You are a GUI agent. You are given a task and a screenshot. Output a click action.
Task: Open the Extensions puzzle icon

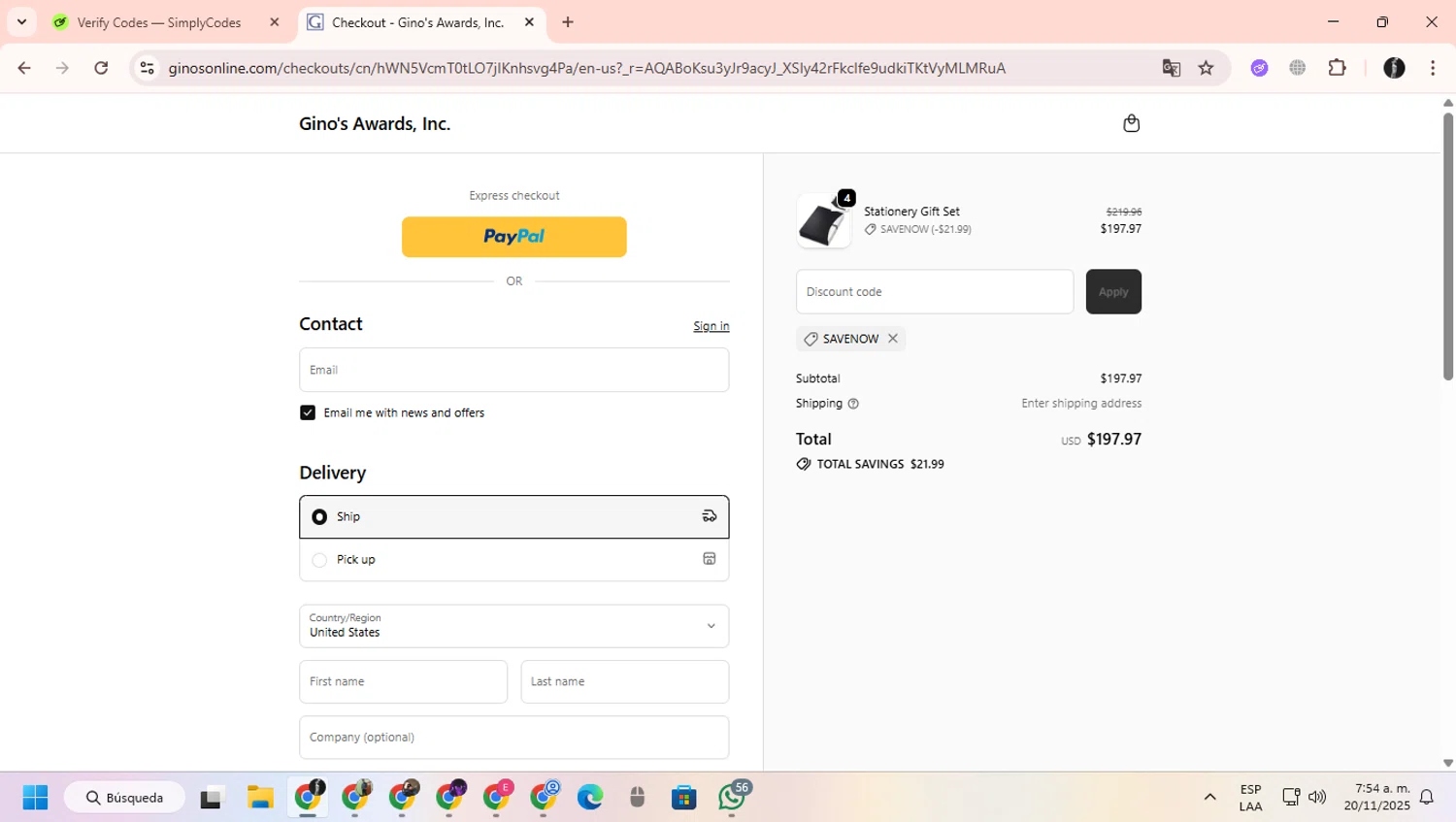[x=1338, y=68]
